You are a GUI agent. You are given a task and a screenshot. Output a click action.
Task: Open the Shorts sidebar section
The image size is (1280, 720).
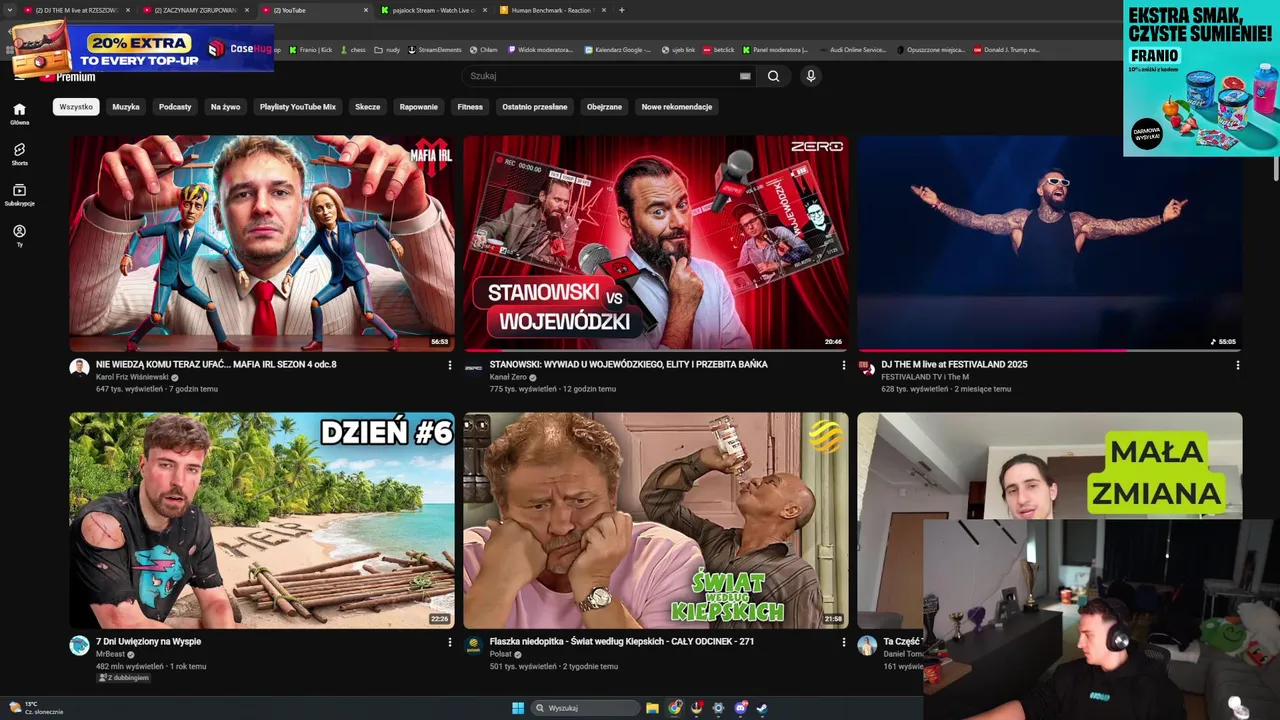[x=19, y=154]
